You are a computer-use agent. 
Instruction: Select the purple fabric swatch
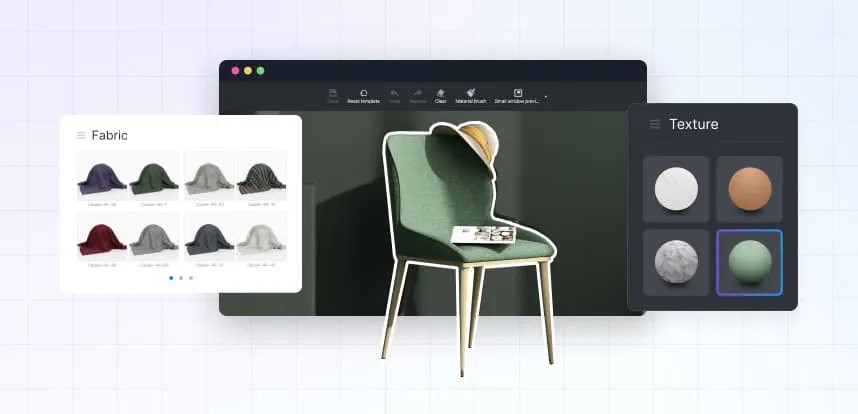tap(102, 176)
